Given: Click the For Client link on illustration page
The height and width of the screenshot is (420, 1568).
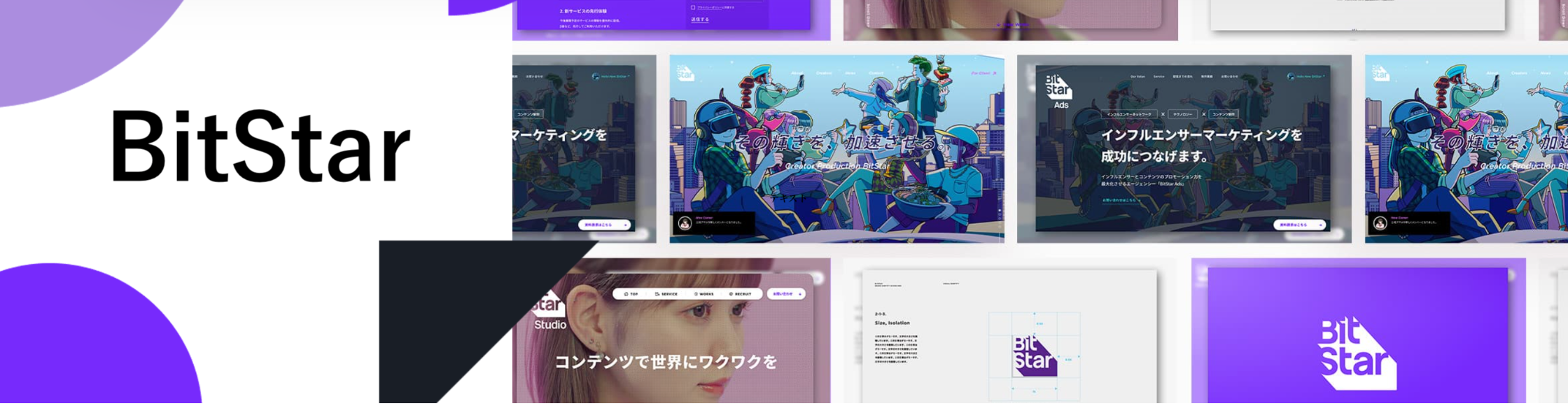Looking at the screenshot, I should [x=983, y=73].
